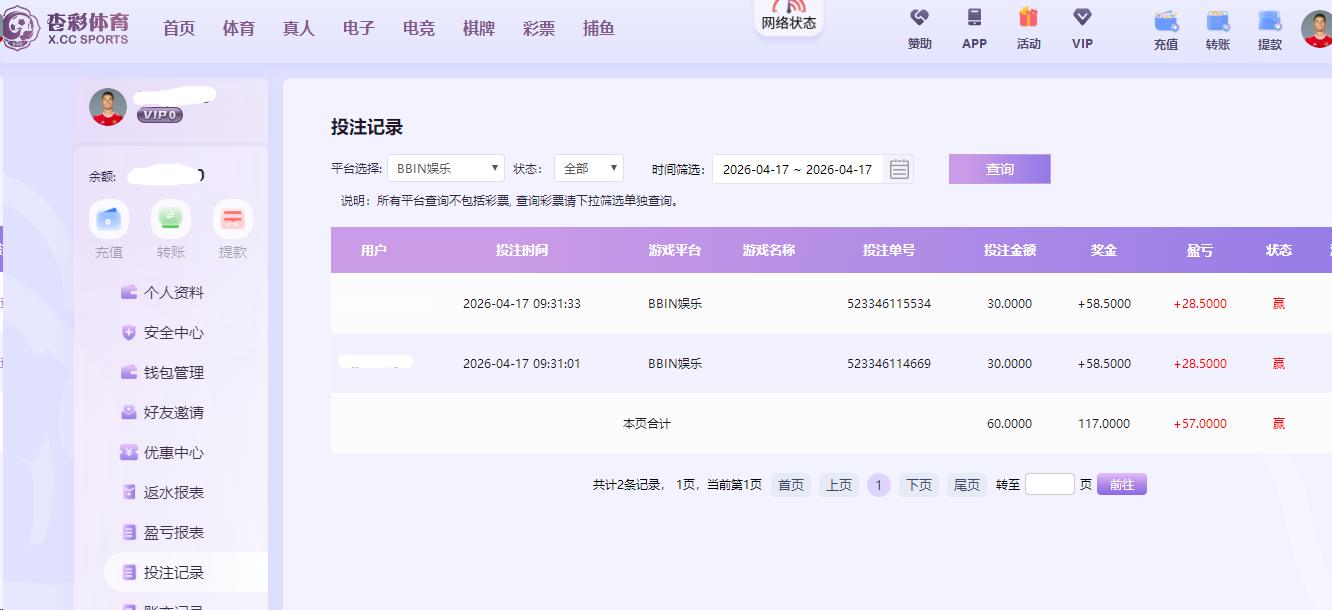The height and width of the screenshot is (610, 1332).
Task: Click the top-right 充值 wallet icon
Action: 1165,20
